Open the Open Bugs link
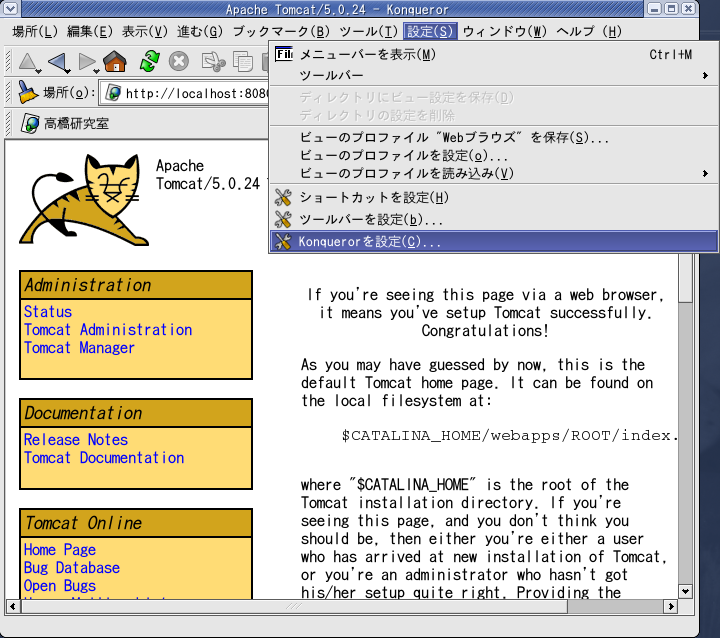 point(60,586)
